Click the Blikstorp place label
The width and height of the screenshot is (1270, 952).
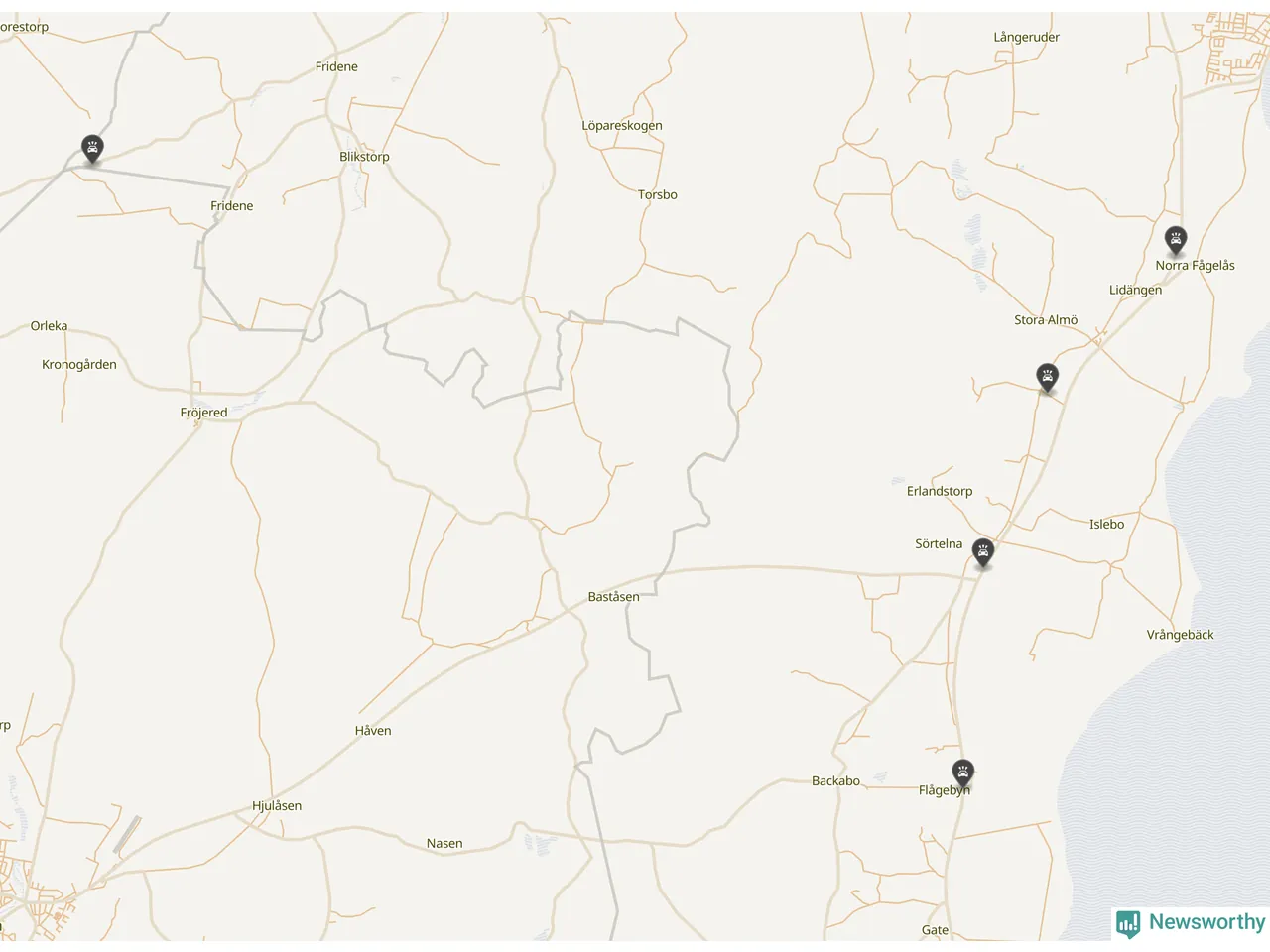[x=364, y=157]
